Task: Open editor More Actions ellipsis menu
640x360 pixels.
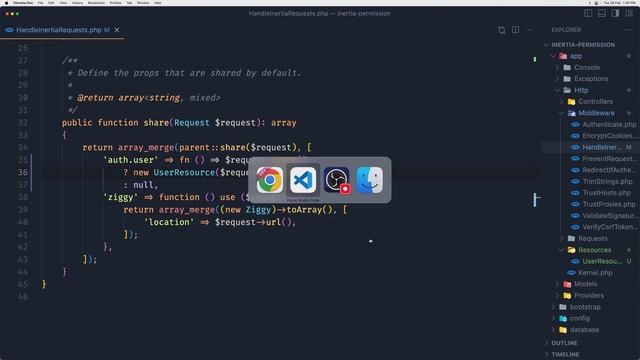Action: pos(529,30)
